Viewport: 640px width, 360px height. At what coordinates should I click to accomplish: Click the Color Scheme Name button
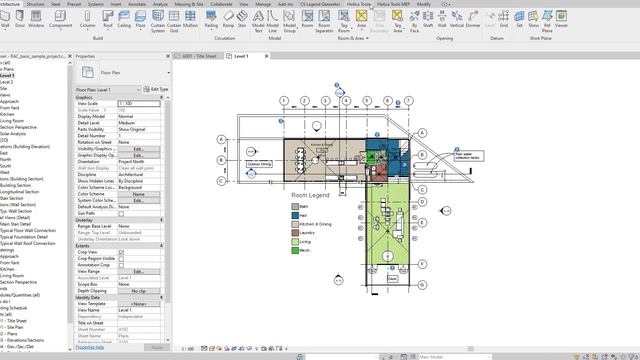click(139, 194)
